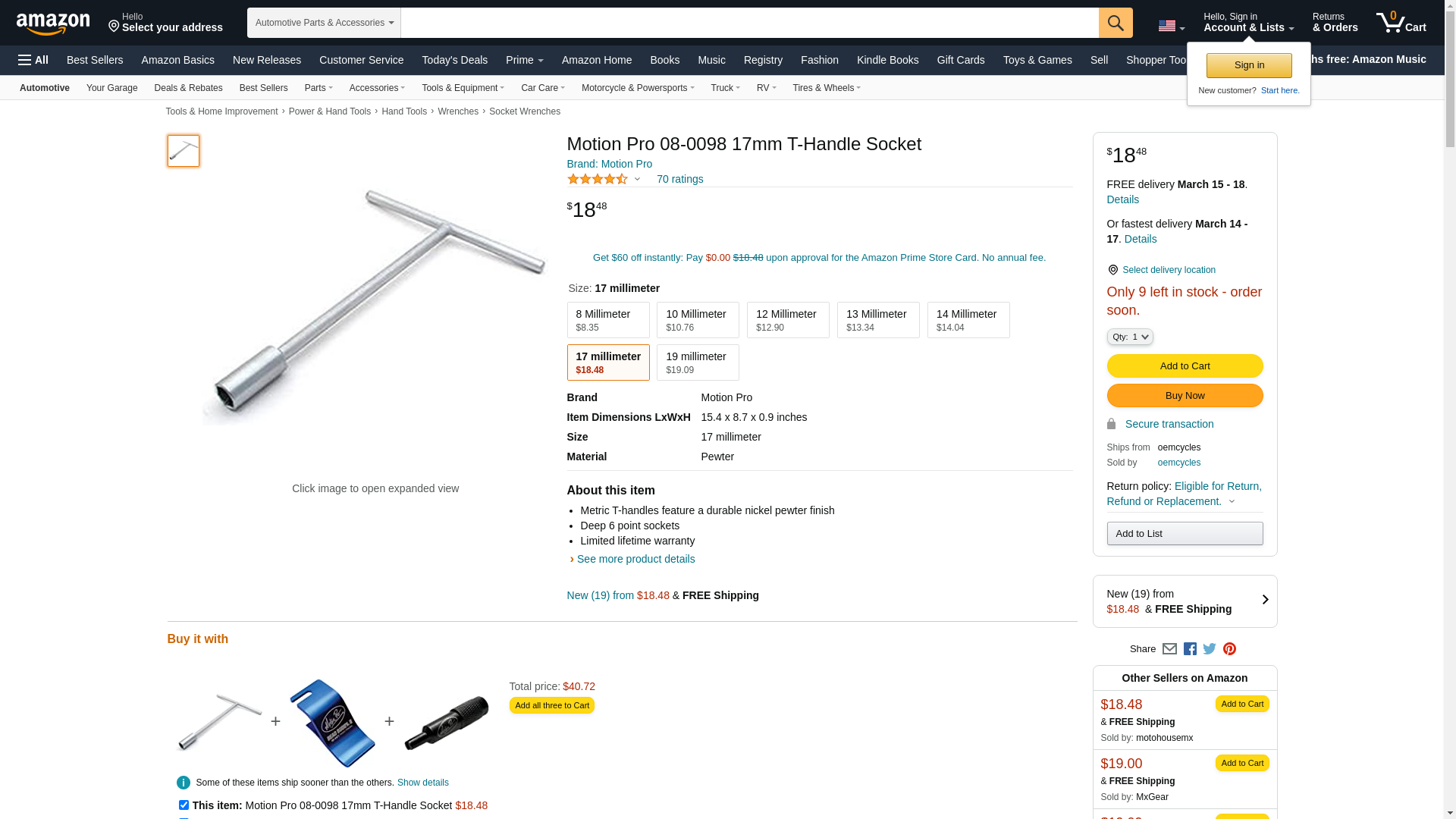This screenshot has height=819, width=1456.
Task: Choose the 8 Millimeter size option
Action: click(607, 320)
